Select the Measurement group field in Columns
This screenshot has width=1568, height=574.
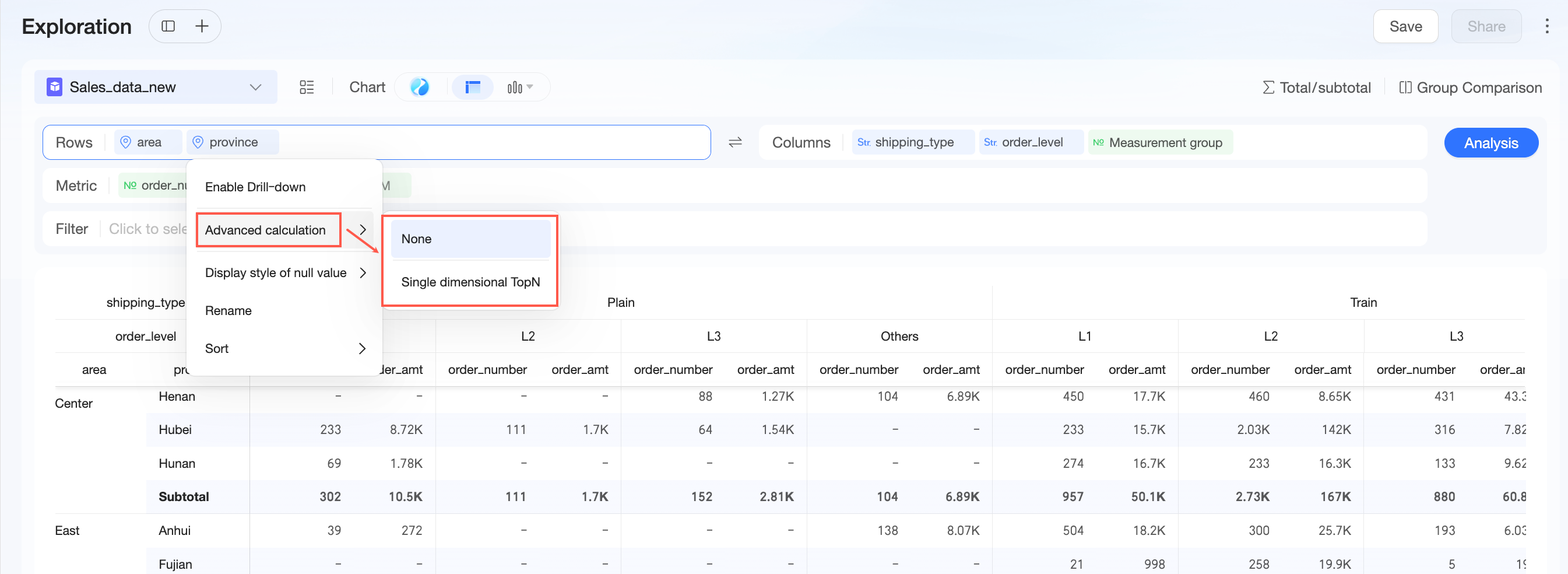[1159, 142]
